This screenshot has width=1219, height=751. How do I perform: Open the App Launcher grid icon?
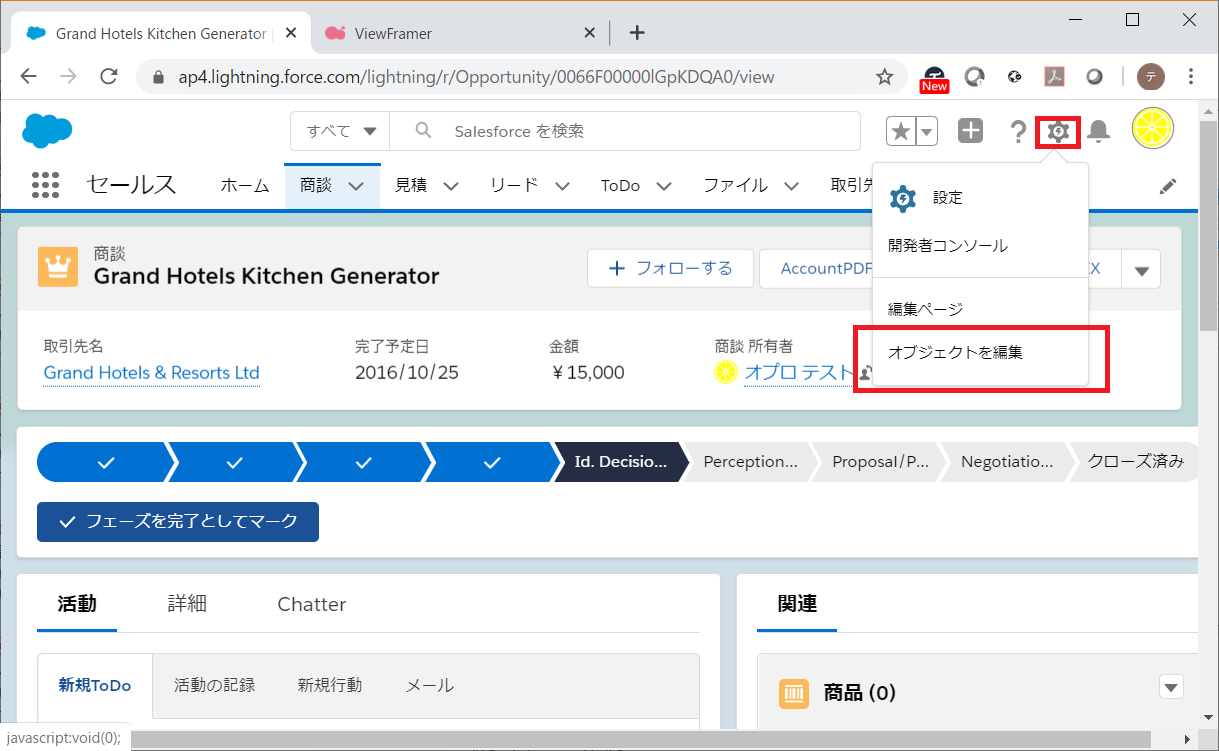pos(46,185)
